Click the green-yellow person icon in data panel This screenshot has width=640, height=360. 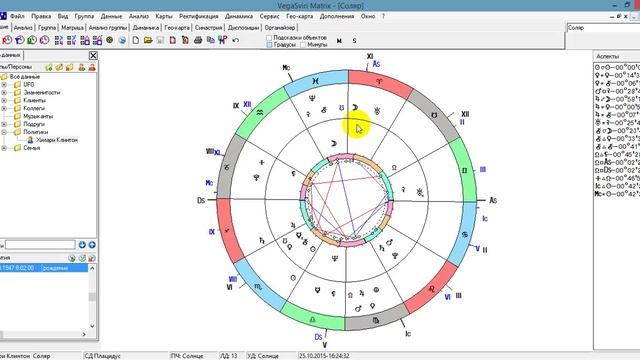point(82,67)
